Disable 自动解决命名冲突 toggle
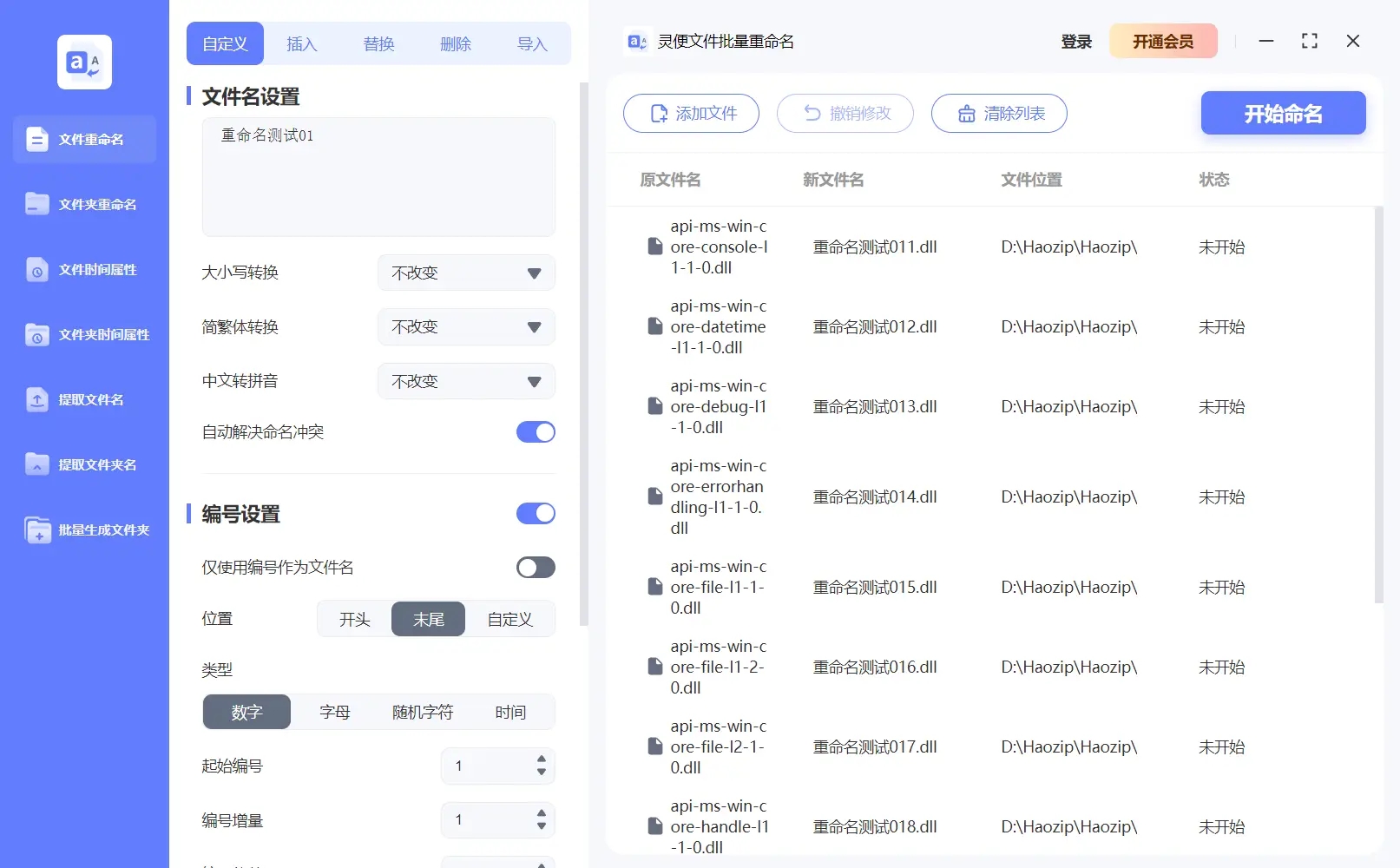Viewport: 1400px width, 868px height. pyautogui.click(x=536, y=431)
